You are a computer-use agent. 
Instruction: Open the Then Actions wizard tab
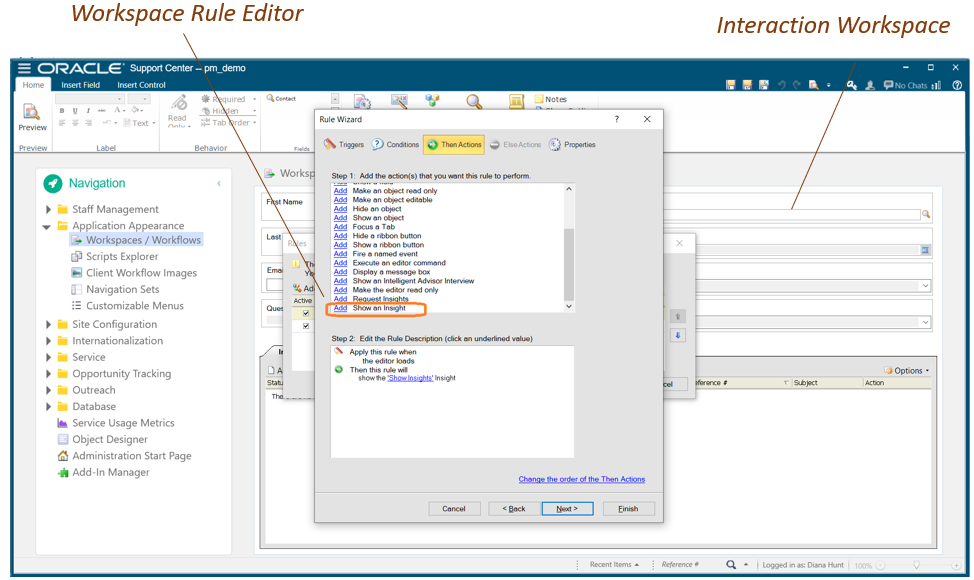coord(454,145)
